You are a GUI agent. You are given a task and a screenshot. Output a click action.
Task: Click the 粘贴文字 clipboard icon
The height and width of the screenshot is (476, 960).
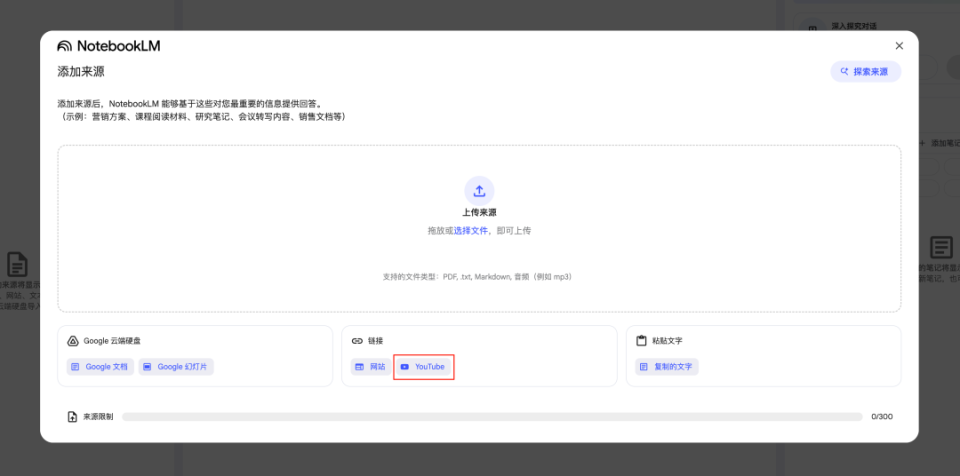pyautogui.click(x=641, y=341)
